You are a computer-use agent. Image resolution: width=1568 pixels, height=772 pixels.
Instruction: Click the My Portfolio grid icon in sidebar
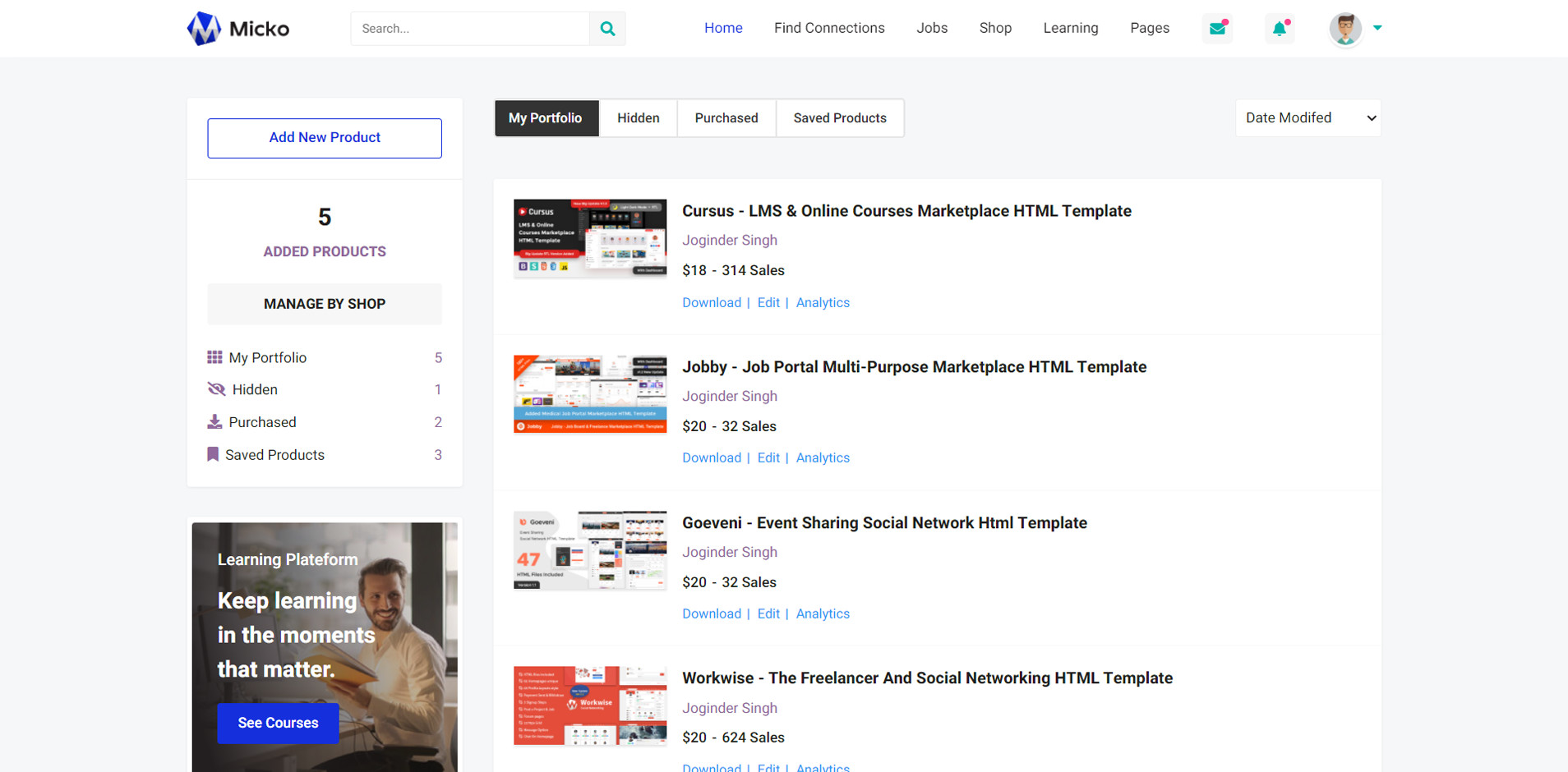214,357
